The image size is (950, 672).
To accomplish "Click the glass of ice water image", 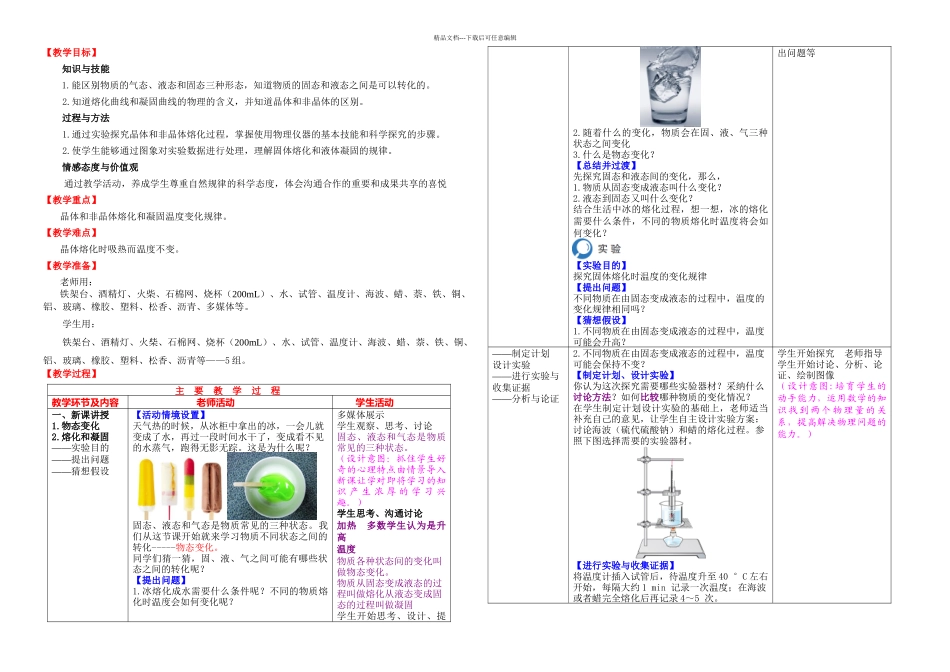I will [x=670, y=87].
